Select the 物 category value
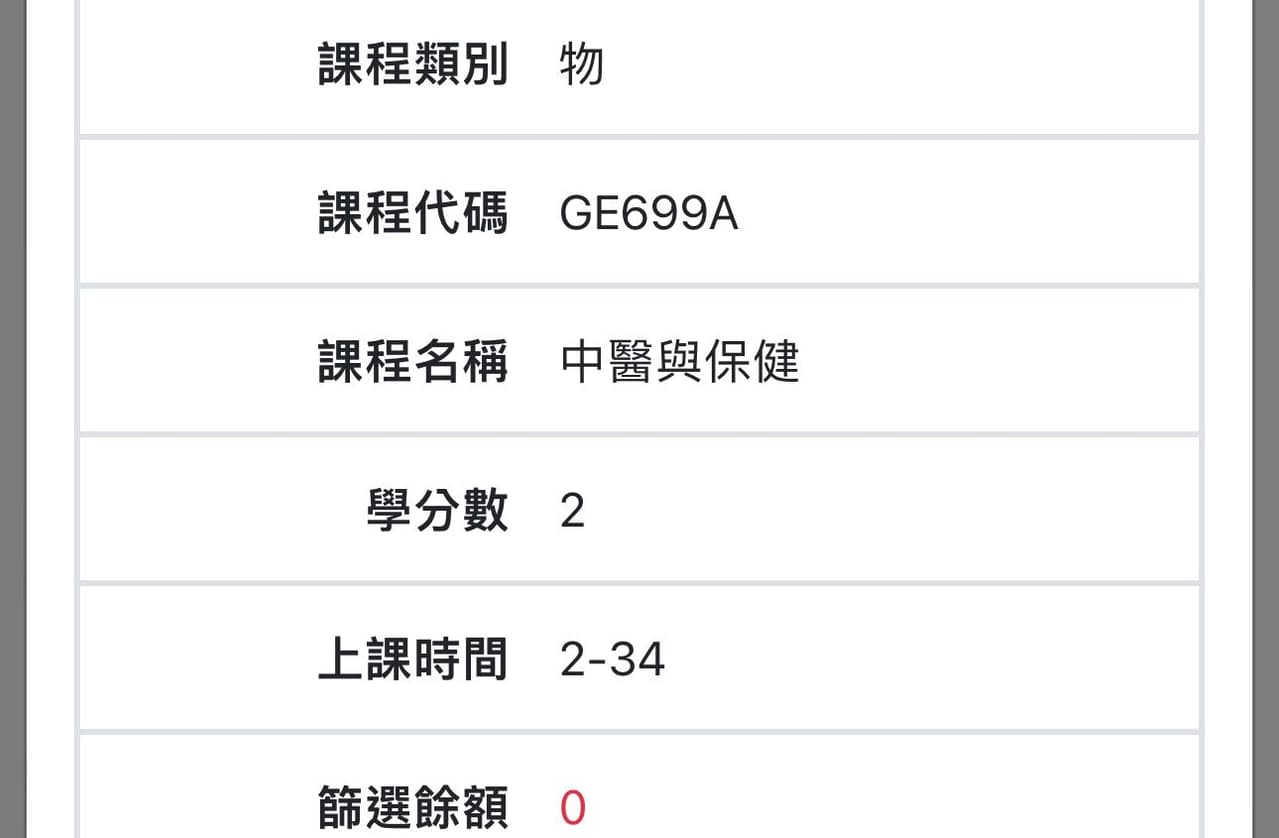The image size is (1279, 838). (582, 66)
